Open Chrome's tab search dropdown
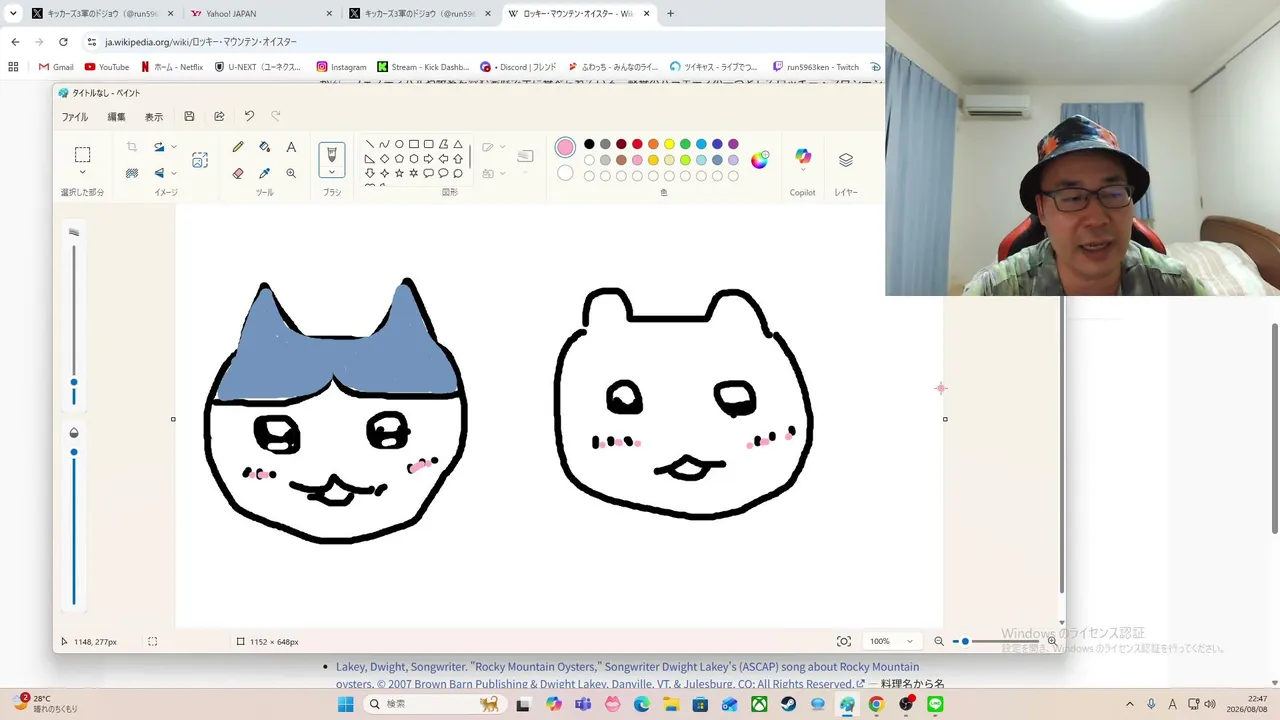Viewport: 1280px width, 720px height. coord(13,14)
